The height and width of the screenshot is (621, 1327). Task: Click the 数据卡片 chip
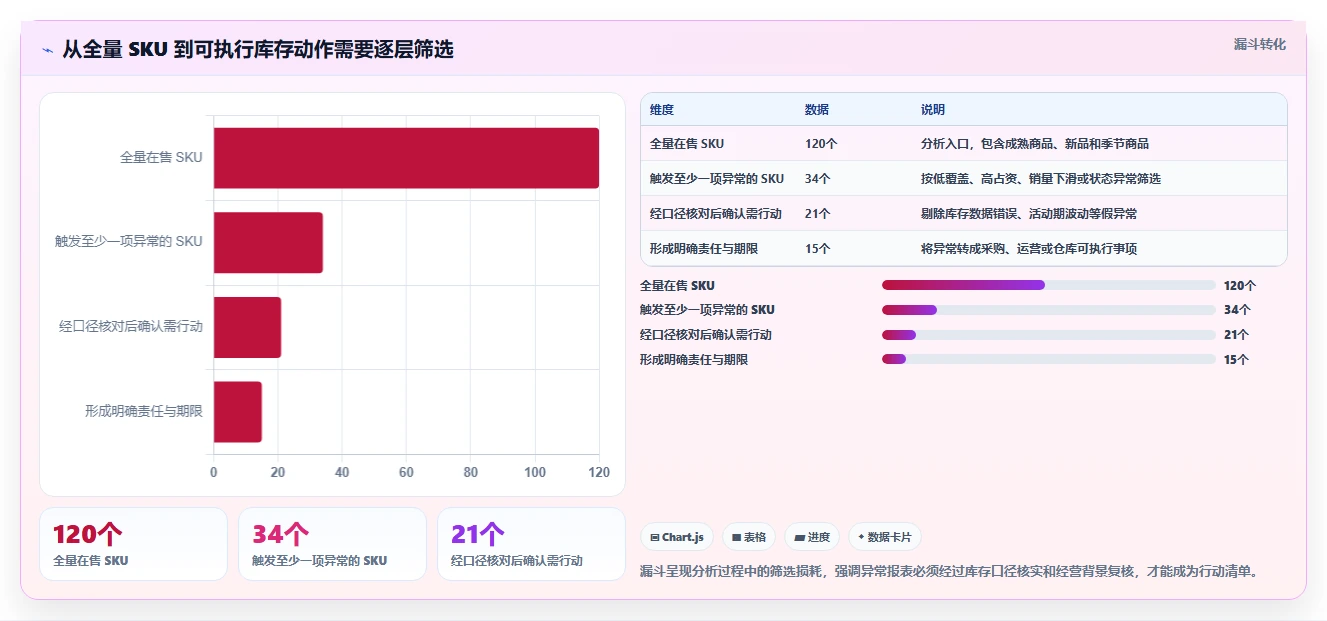point(885,537)
